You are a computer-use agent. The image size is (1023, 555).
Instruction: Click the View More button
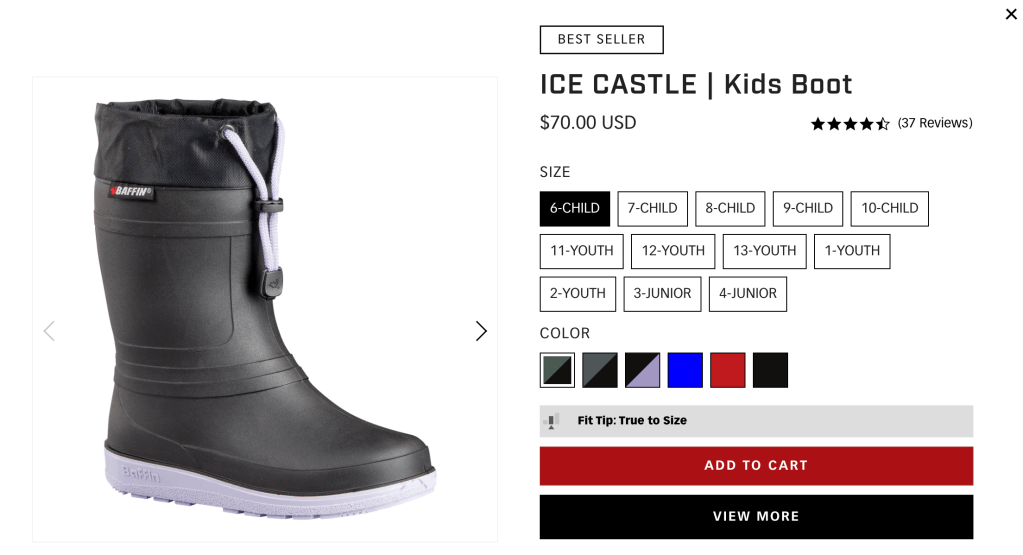pyautogui.click(x=756, y=517)
